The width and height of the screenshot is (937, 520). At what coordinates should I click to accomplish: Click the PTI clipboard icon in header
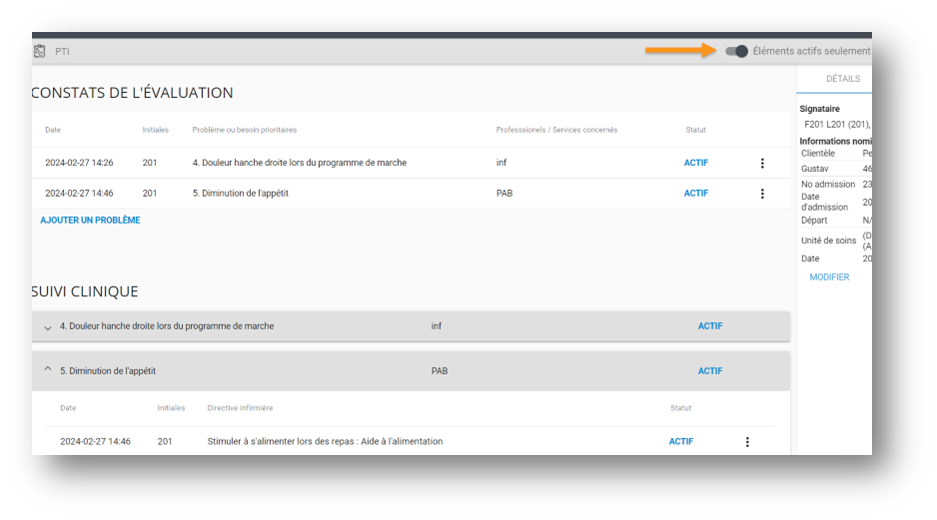[40, 51]
